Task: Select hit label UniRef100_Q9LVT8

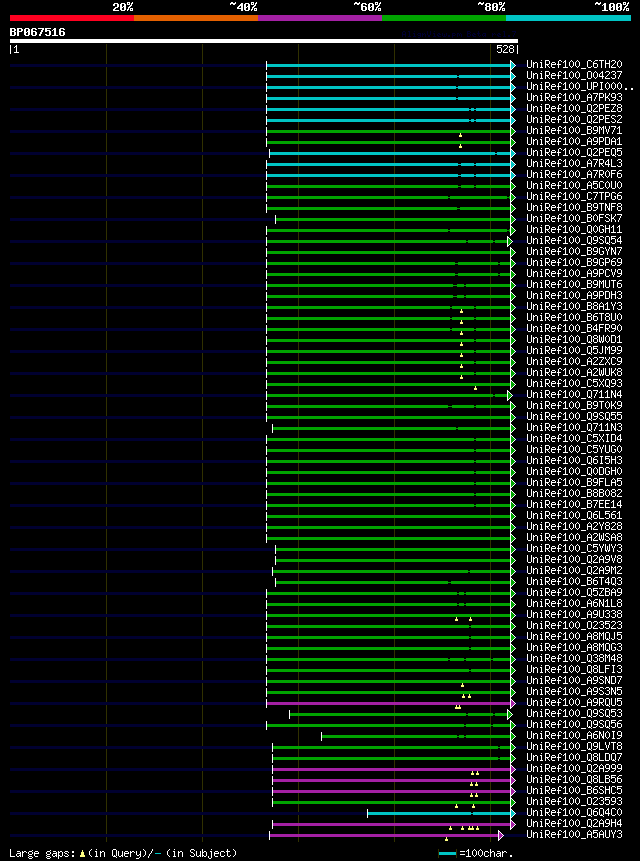Action: coord(574,747)
